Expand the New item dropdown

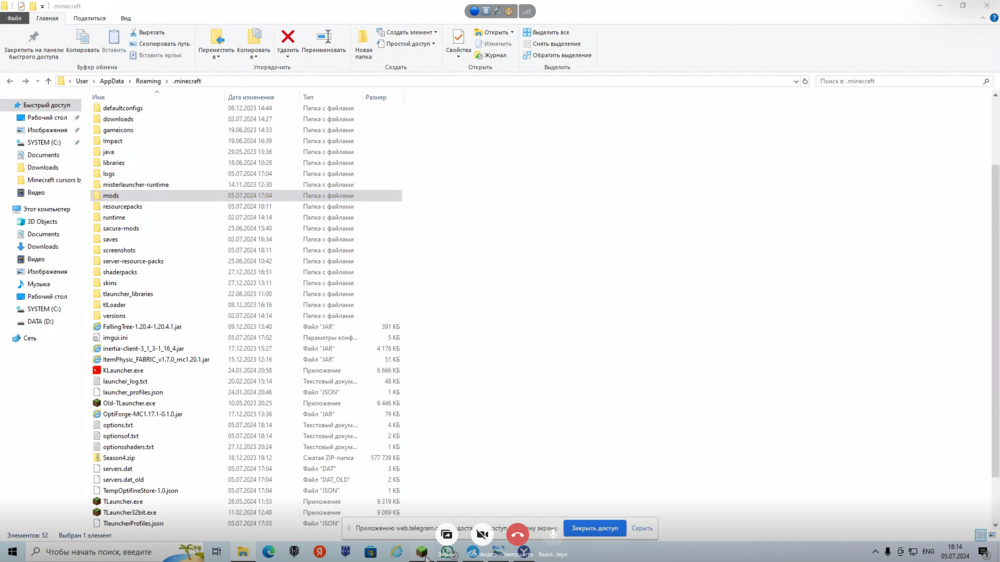tap(436, 32)
